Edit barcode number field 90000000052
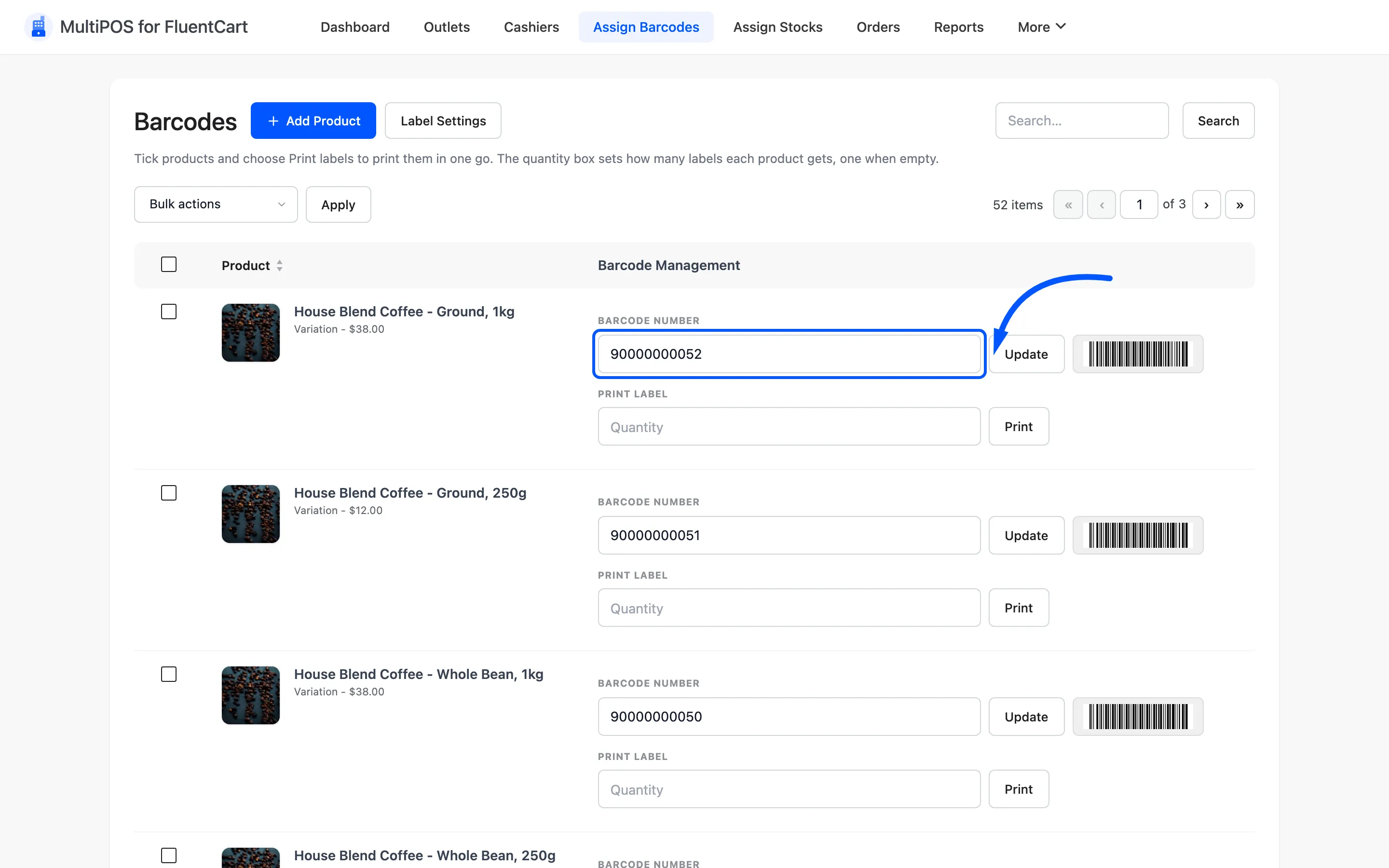The image size is (1389, 868). 789,354
